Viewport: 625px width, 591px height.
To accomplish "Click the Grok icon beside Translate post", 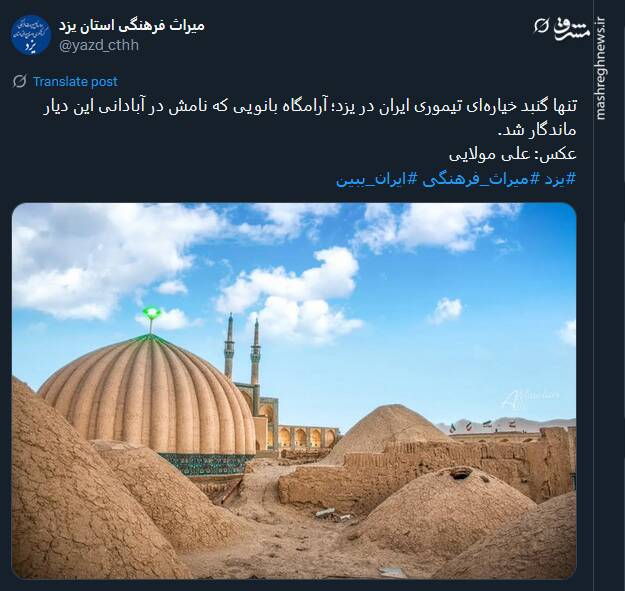I will pyautogui.click(x=19, y=82).
